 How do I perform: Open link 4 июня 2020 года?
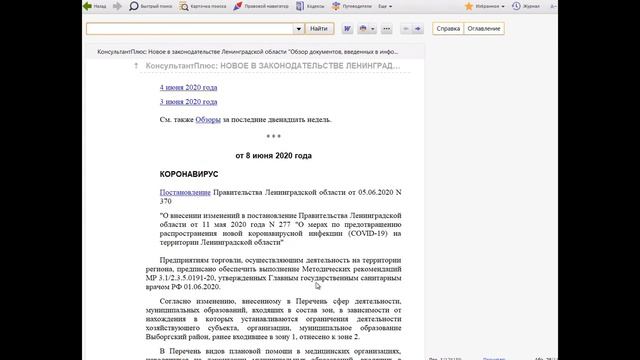pos(189,87)
